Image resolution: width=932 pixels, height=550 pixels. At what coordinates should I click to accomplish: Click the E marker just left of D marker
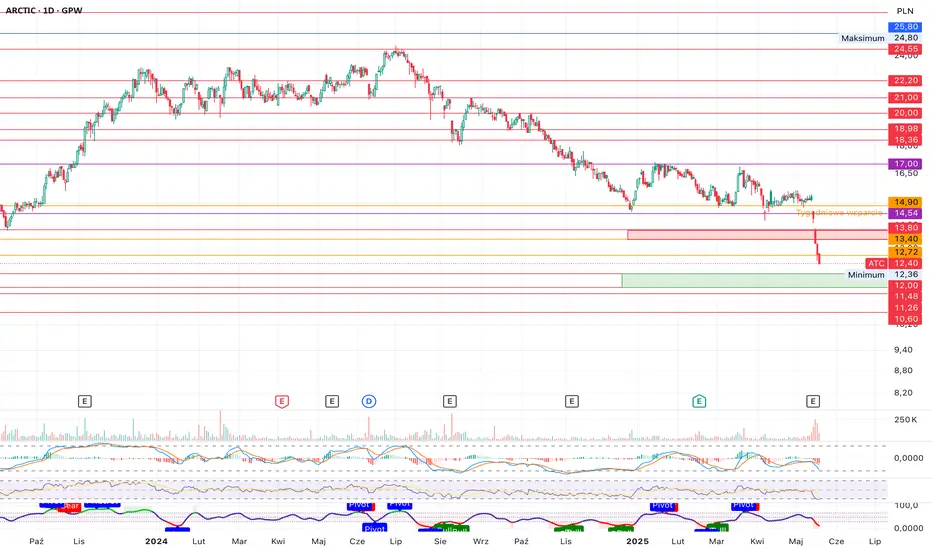pyautogui.click(x=332, y=401)
